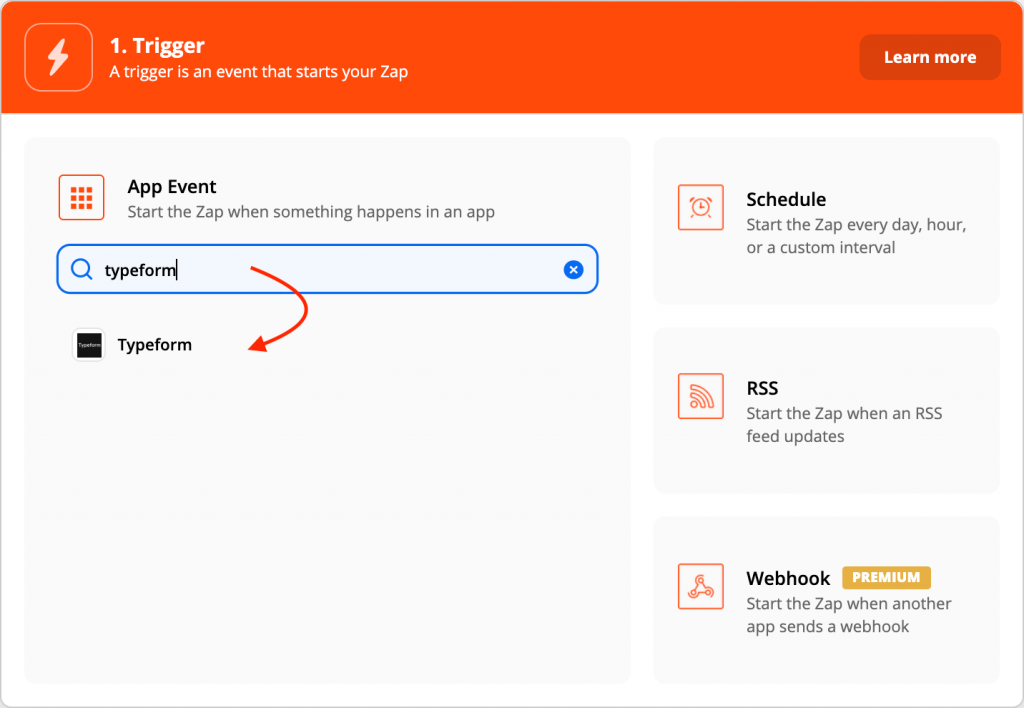This screenshot has height=708, width=1024.
Task: Click the magnifier search icon
Action: (82, 269)
